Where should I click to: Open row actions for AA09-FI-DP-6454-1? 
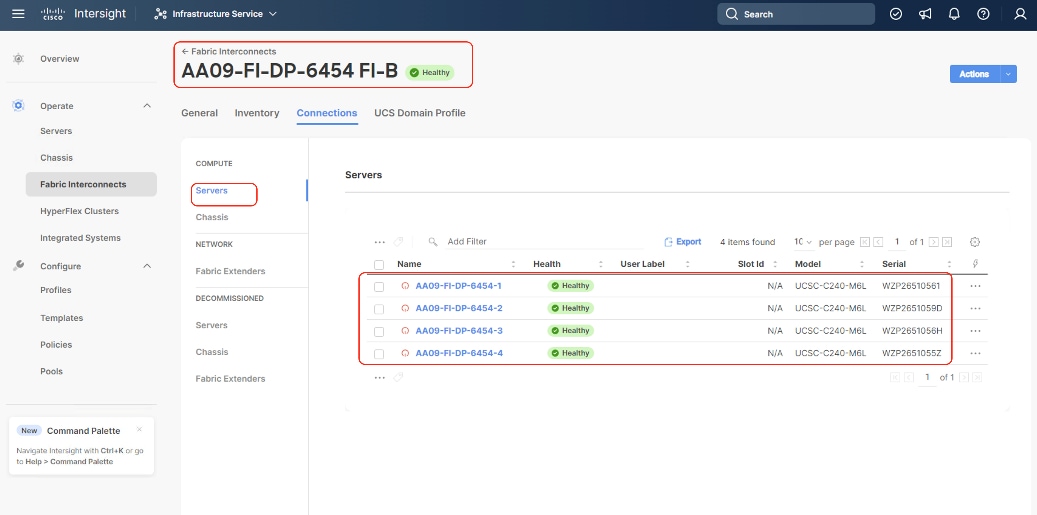click(975, 286)
